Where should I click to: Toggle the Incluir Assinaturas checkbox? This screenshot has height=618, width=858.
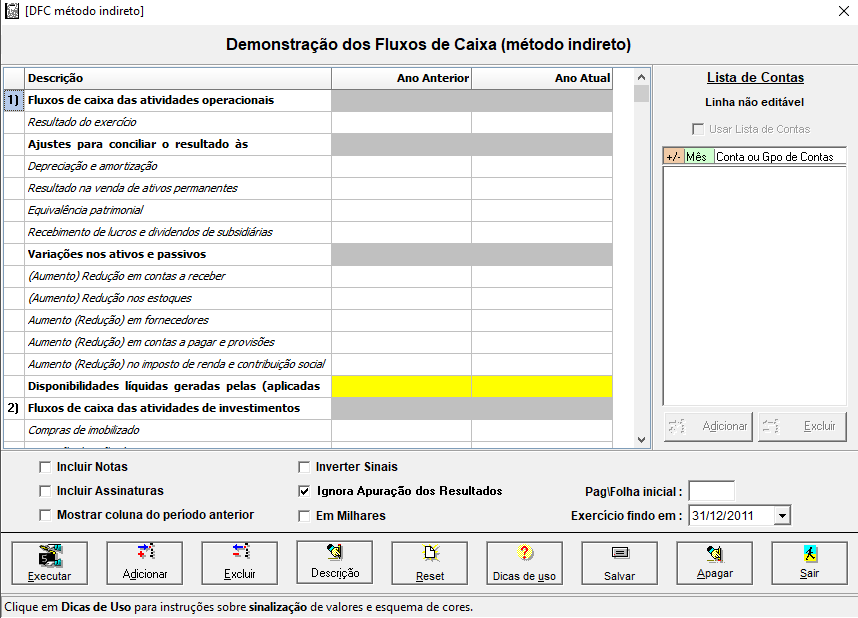[x=45, y=491]
